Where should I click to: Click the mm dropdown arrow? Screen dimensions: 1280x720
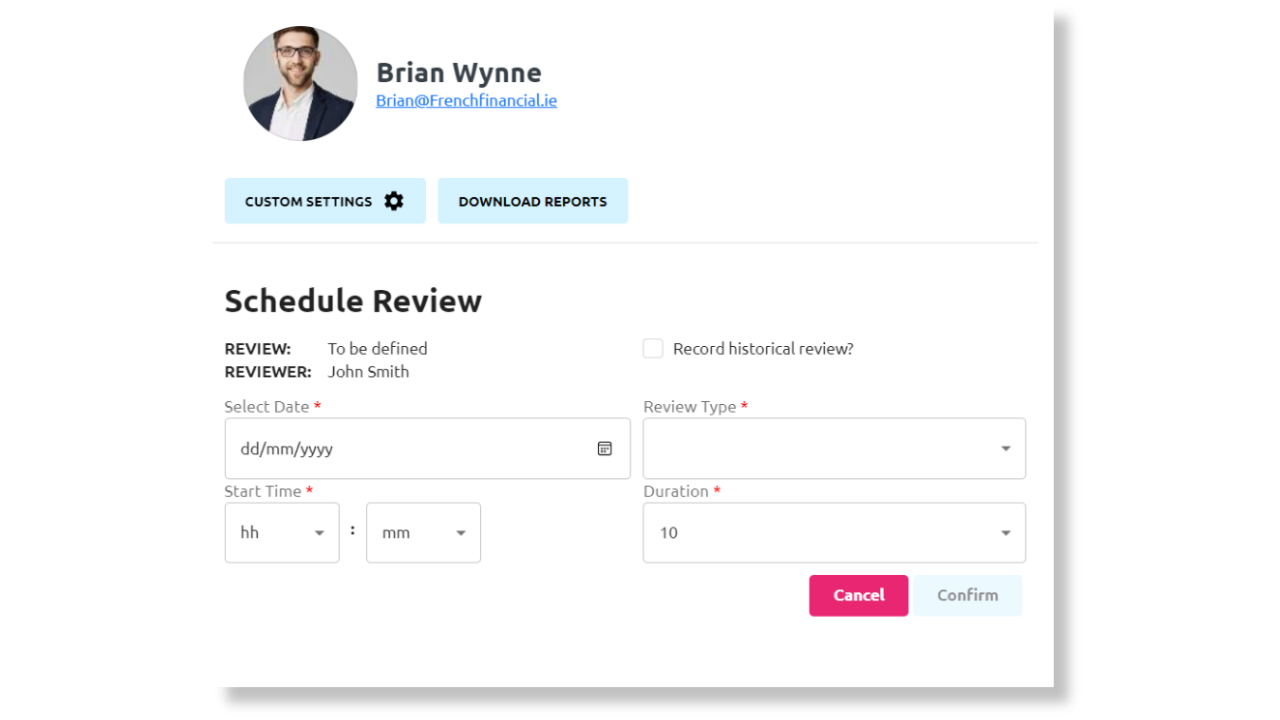pyautogui.click(x=461, y=532)
